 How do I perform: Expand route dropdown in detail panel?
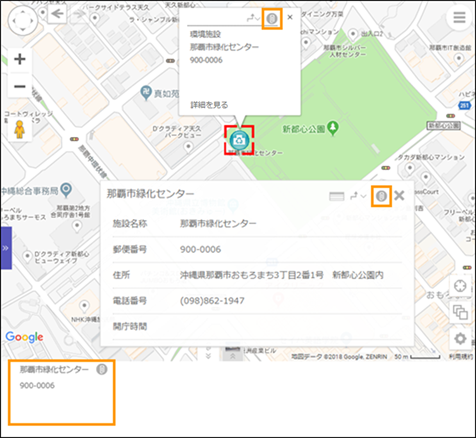358,196
